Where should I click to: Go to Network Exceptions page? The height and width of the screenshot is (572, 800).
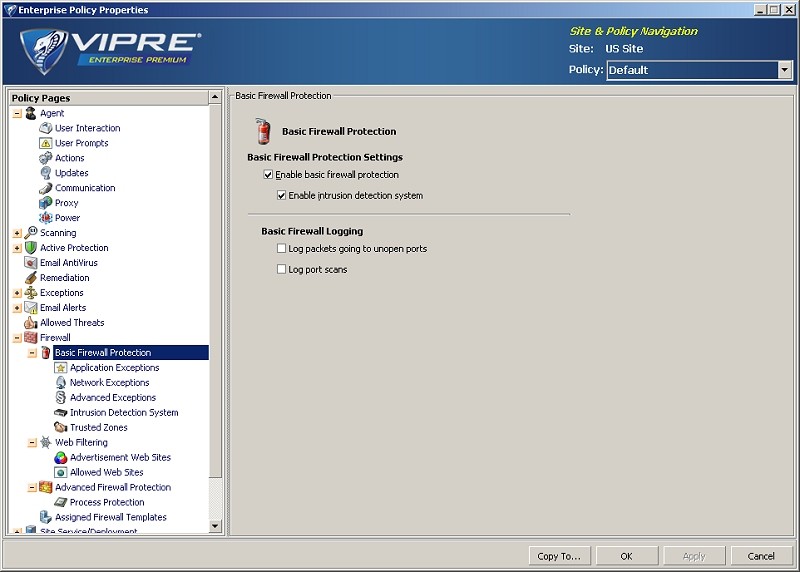(x=110, y=383)
